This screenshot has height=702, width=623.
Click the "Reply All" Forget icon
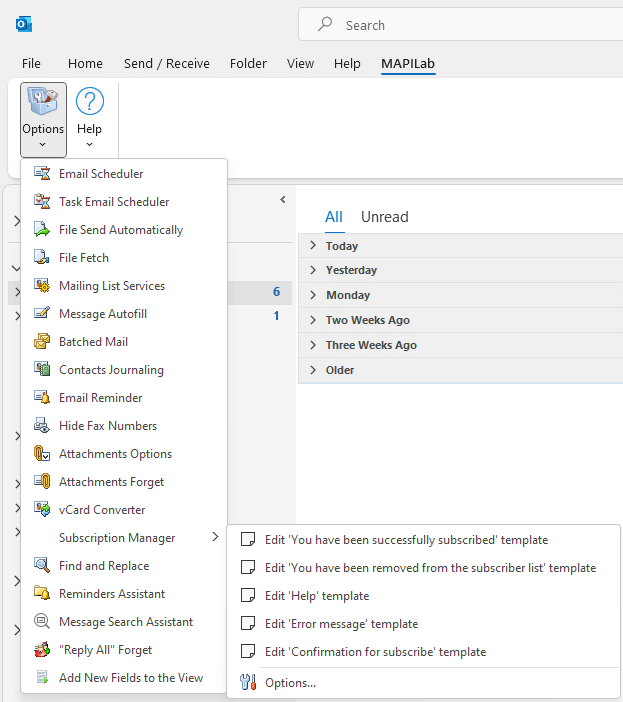42,650
